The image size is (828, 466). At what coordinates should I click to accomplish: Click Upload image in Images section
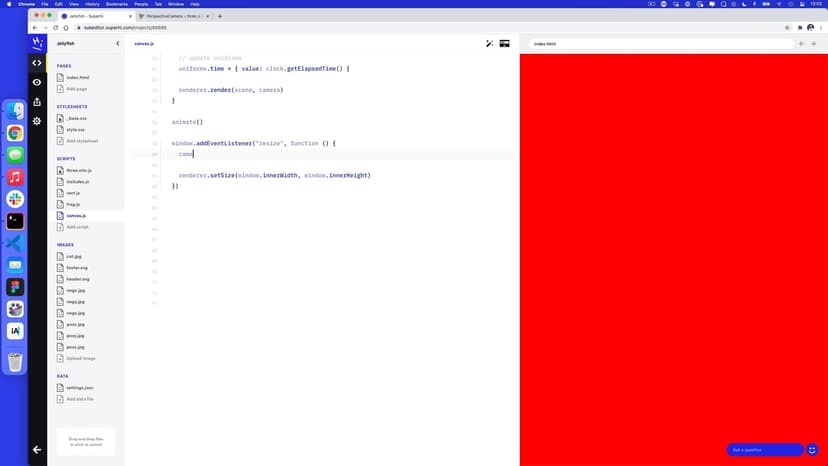point(80,358)
